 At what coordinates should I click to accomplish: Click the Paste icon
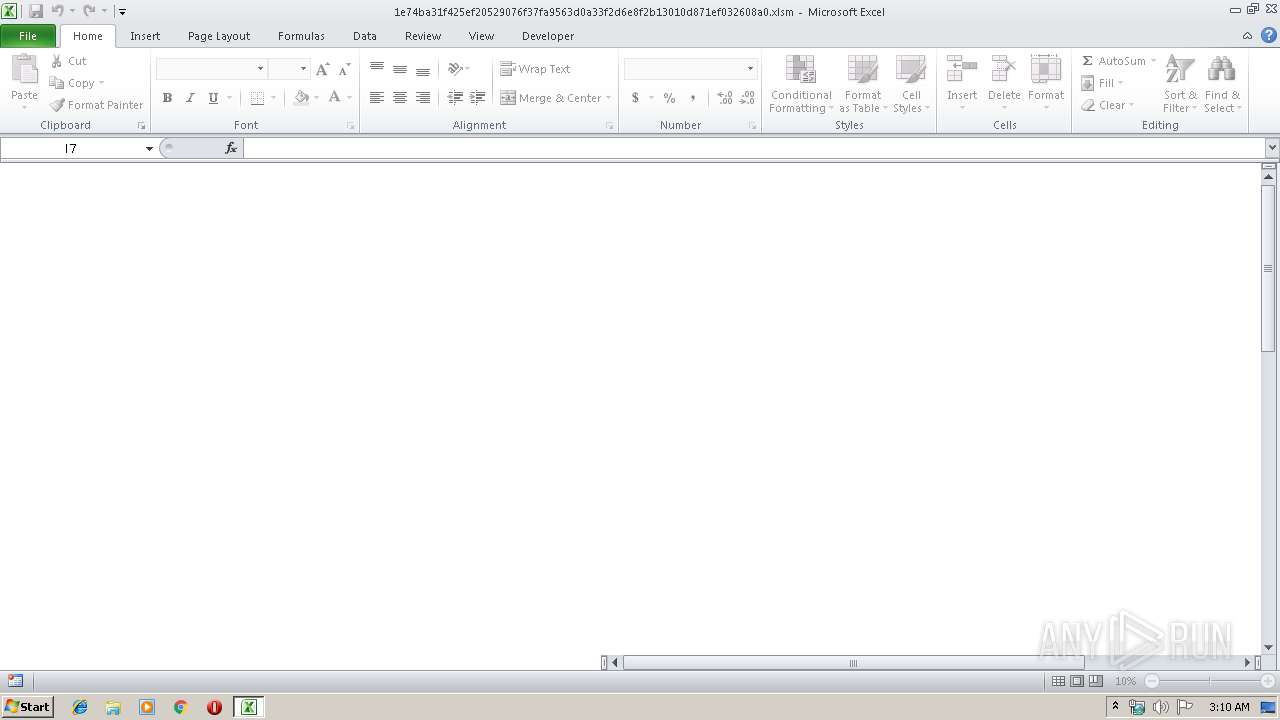point(24,70)
